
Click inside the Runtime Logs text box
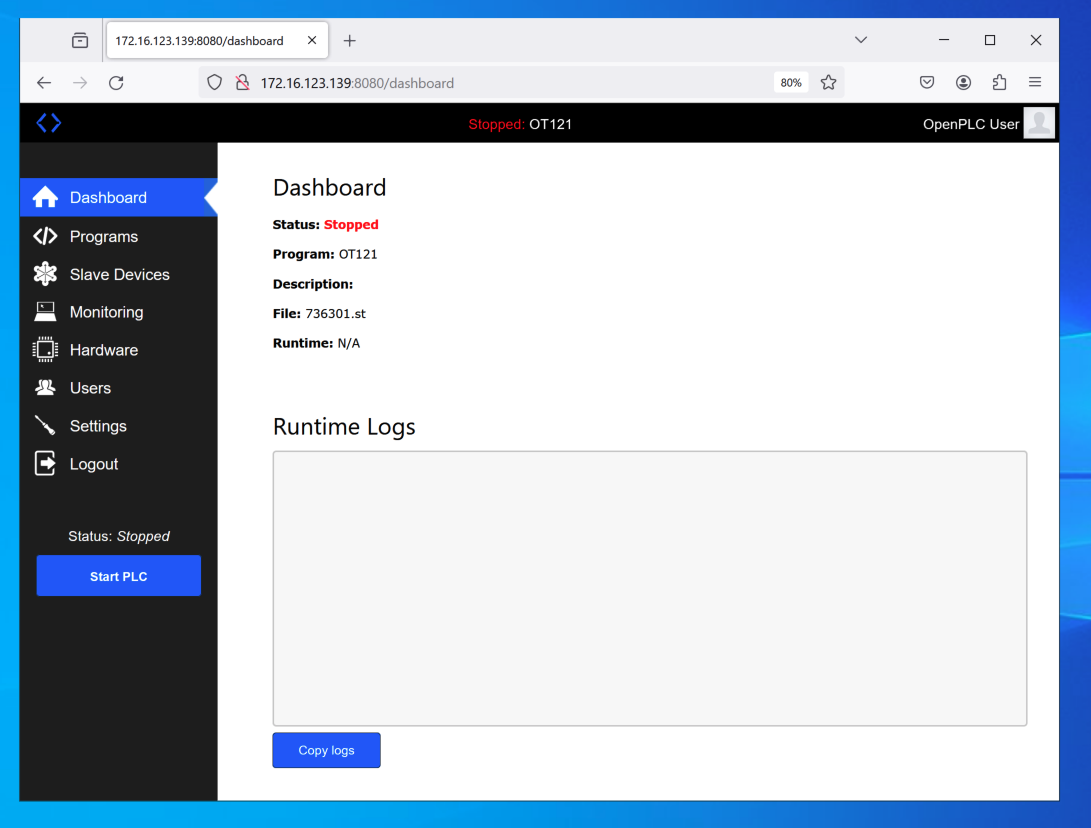650,589
